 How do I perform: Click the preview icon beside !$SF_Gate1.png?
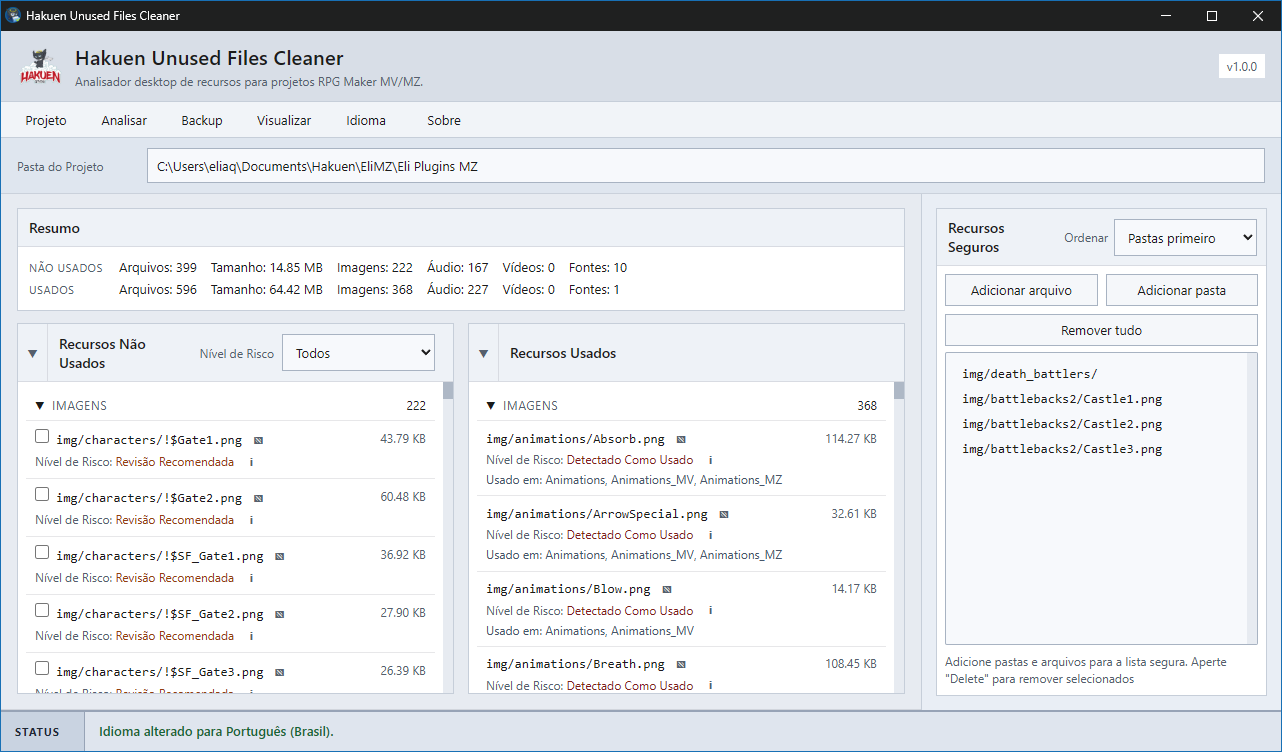pos(280,556)
